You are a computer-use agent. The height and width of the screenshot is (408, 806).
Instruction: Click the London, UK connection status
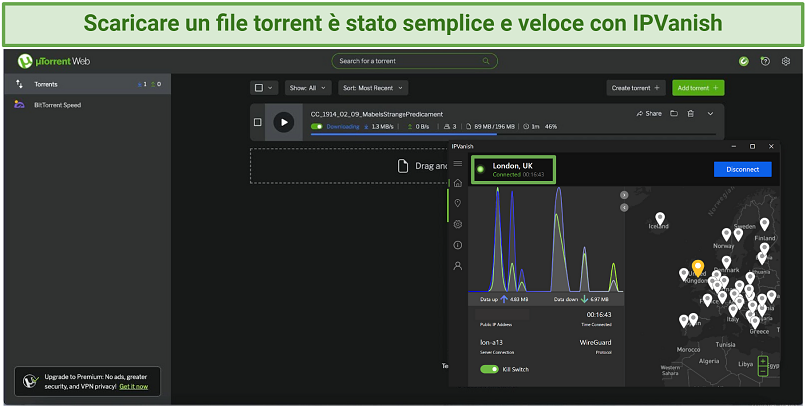513,169
